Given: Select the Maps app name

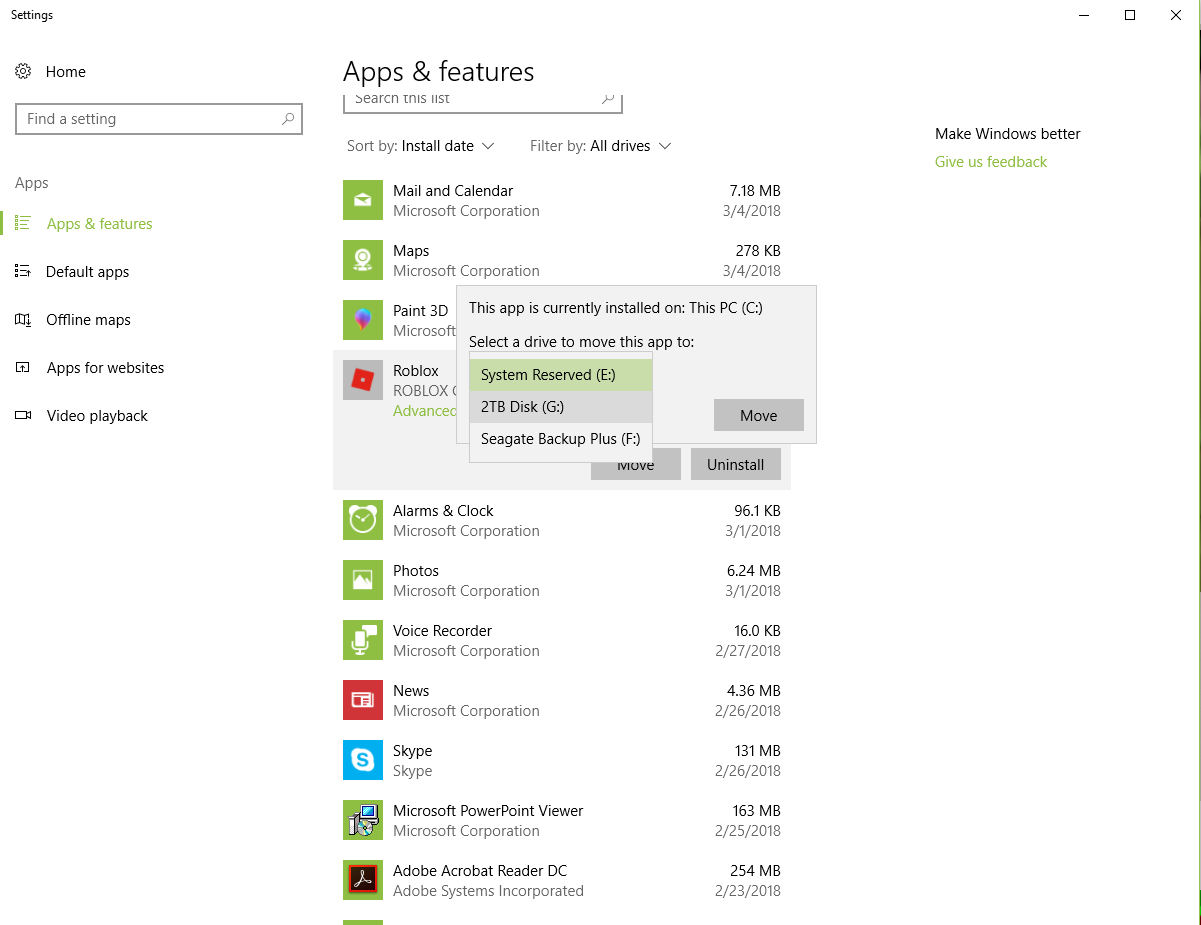Looking at the screenshot, I should tap(411, 251).
